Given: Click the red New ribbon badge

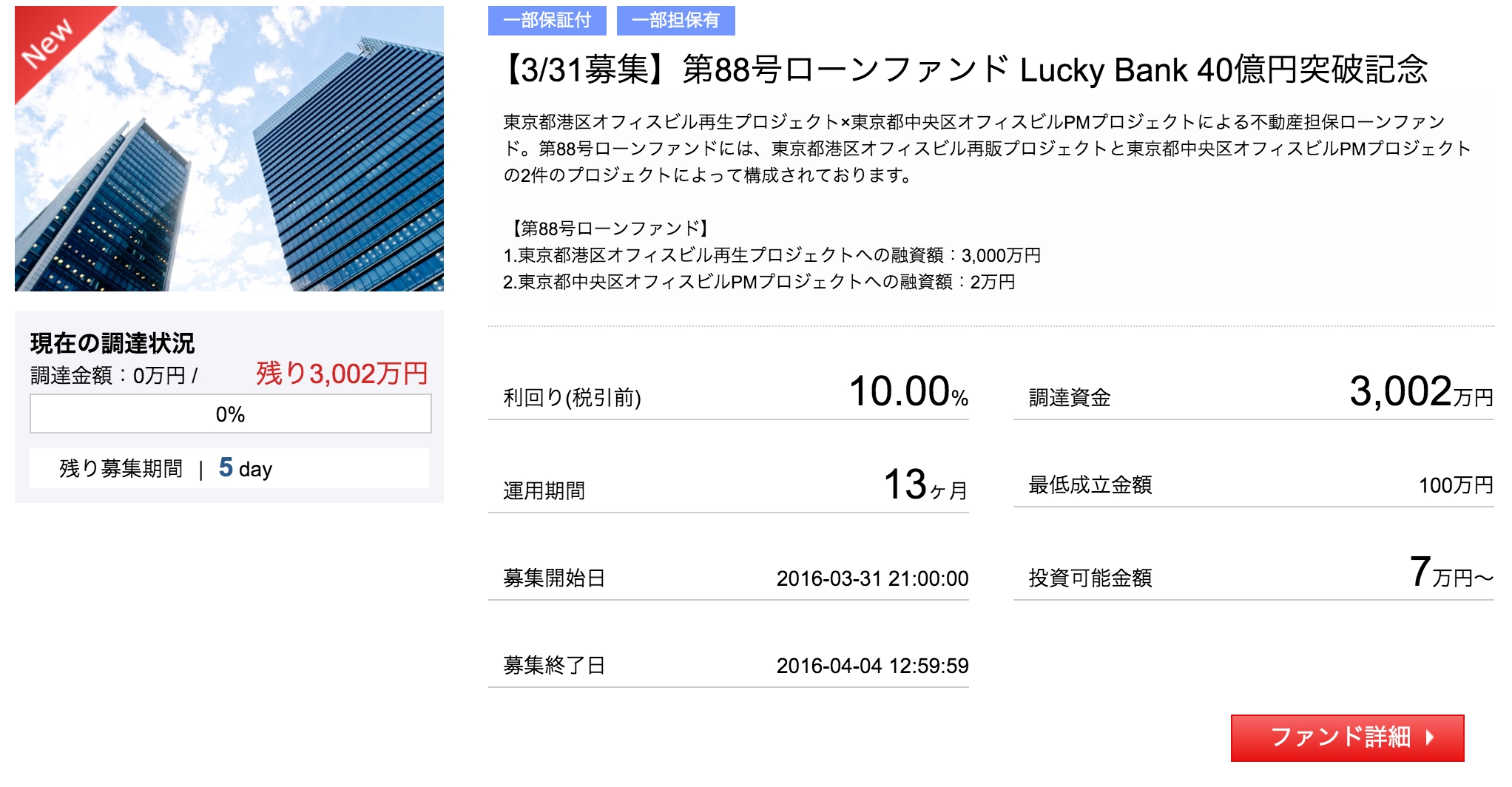Looking at the screenshot, I should click(55, 46).
